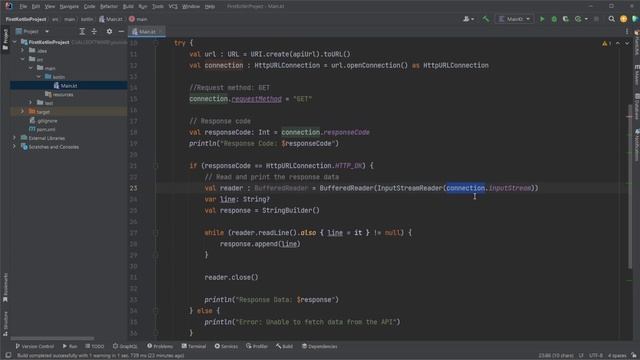Click the Project panel horizontal scrollbar
This screenshot has height=360, width=640.
tap(52, 338)
